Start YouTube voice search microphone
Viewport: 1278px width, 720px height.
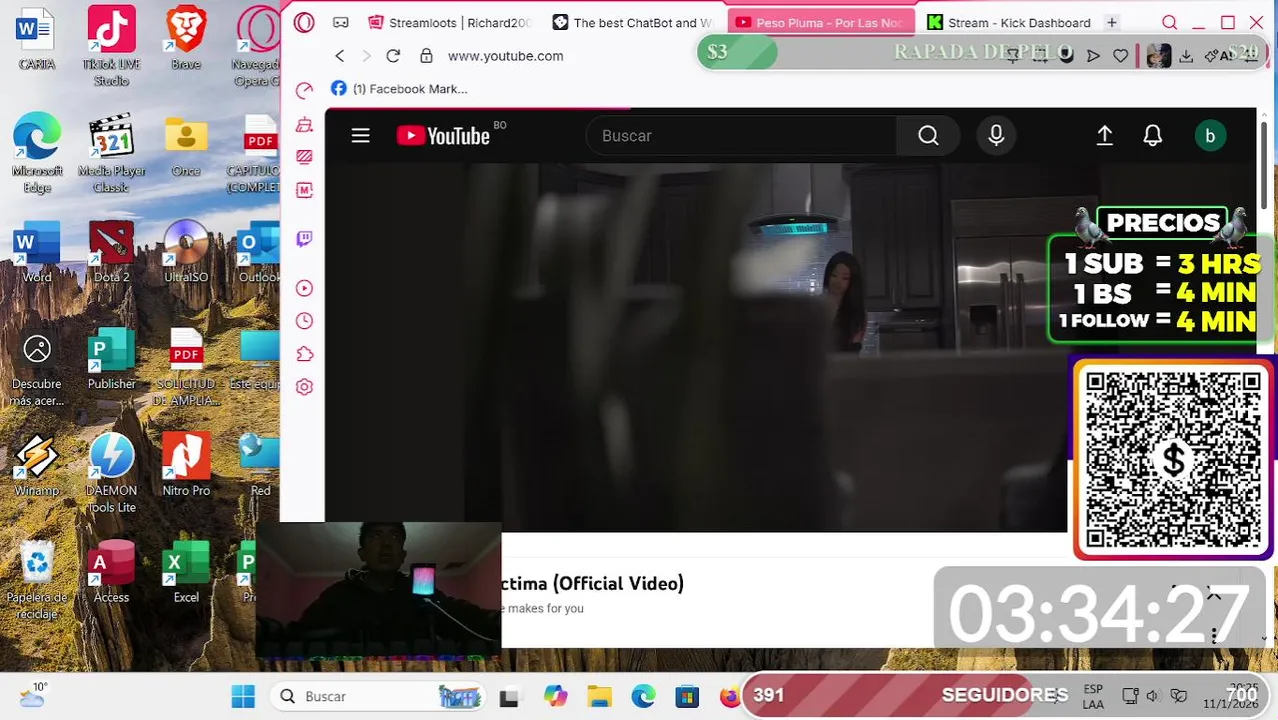(996, 136)
